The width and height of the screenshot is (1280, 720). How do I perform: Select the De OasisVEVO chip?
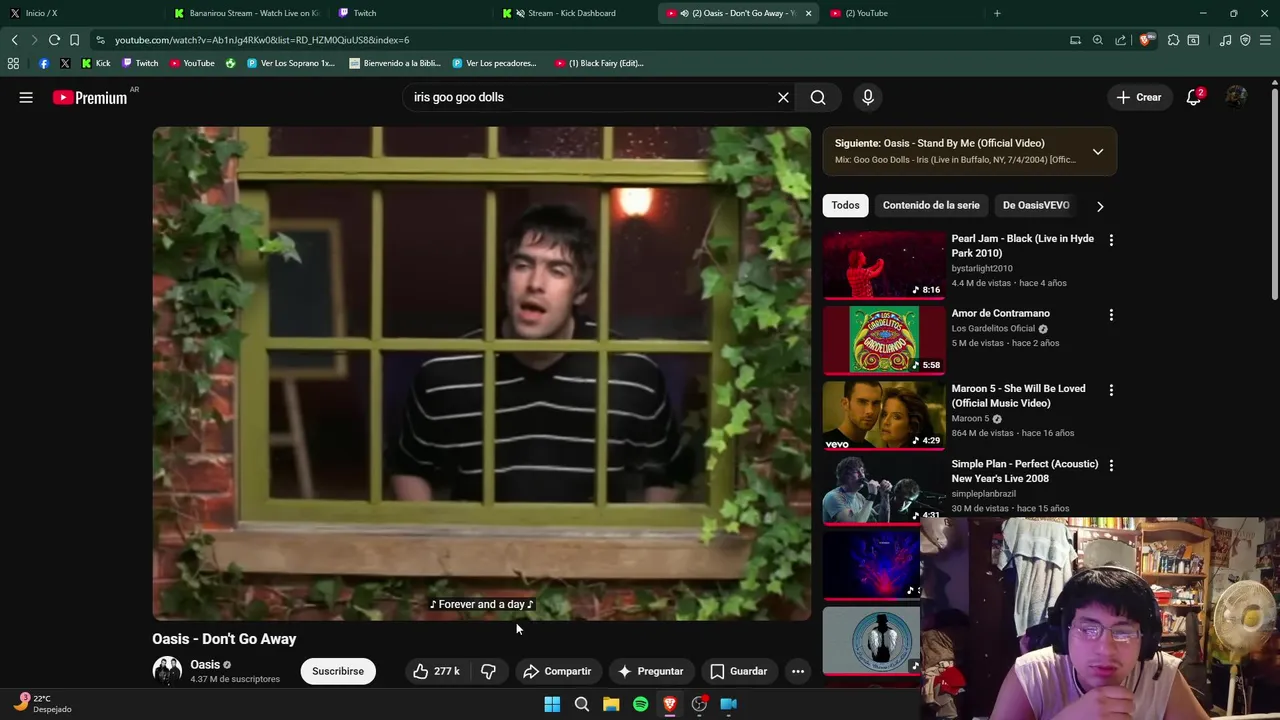[1036, 205]
